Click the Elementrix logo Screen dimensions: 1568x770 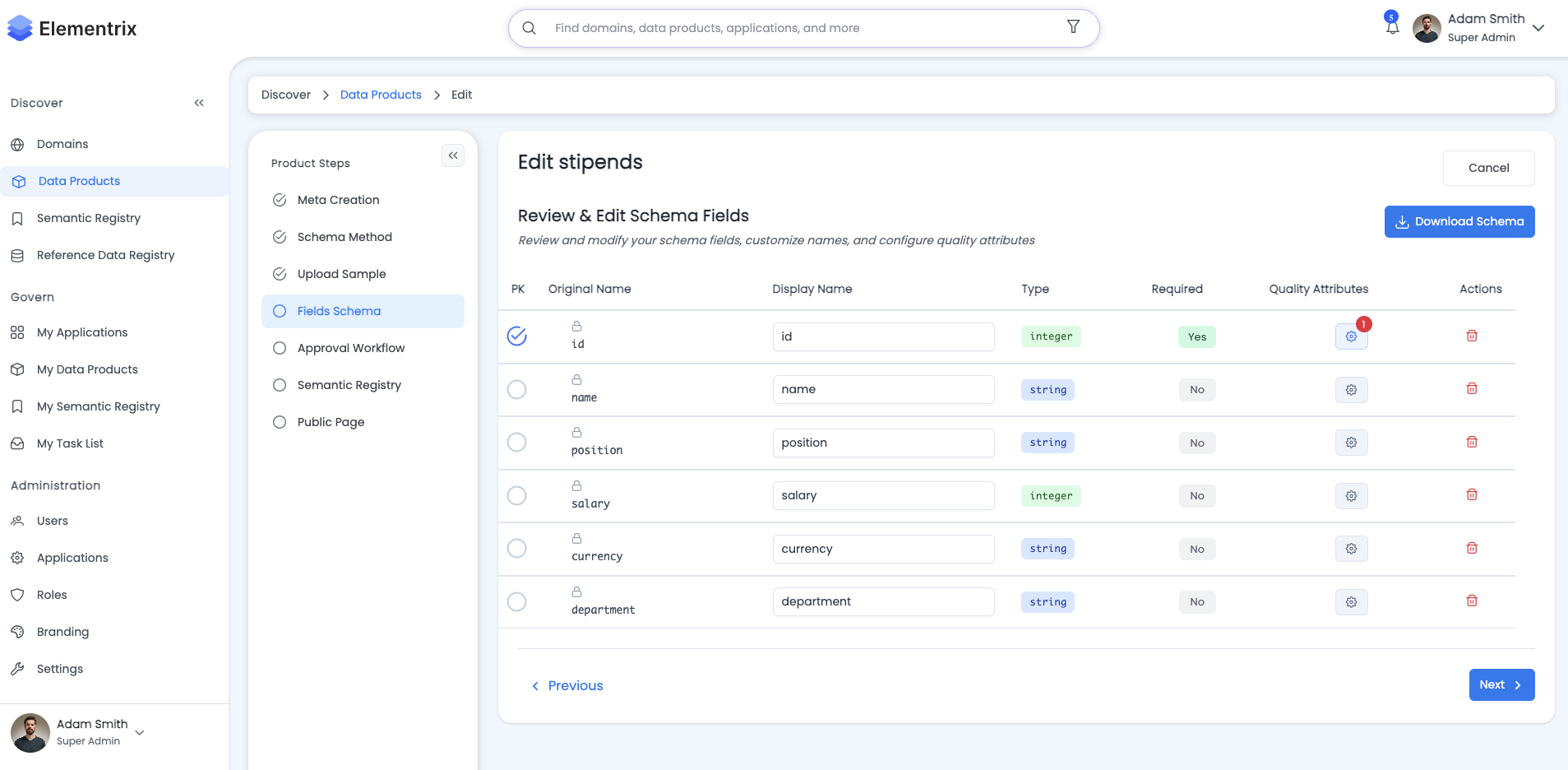click(72, 27)
